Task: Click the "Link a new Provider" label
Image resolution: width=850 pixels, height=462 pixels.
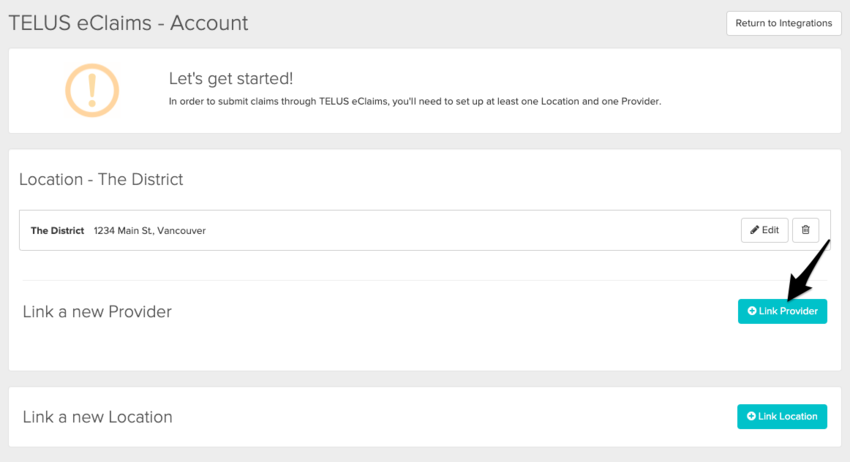Action: pyautogui.click(x=97, y=312)
